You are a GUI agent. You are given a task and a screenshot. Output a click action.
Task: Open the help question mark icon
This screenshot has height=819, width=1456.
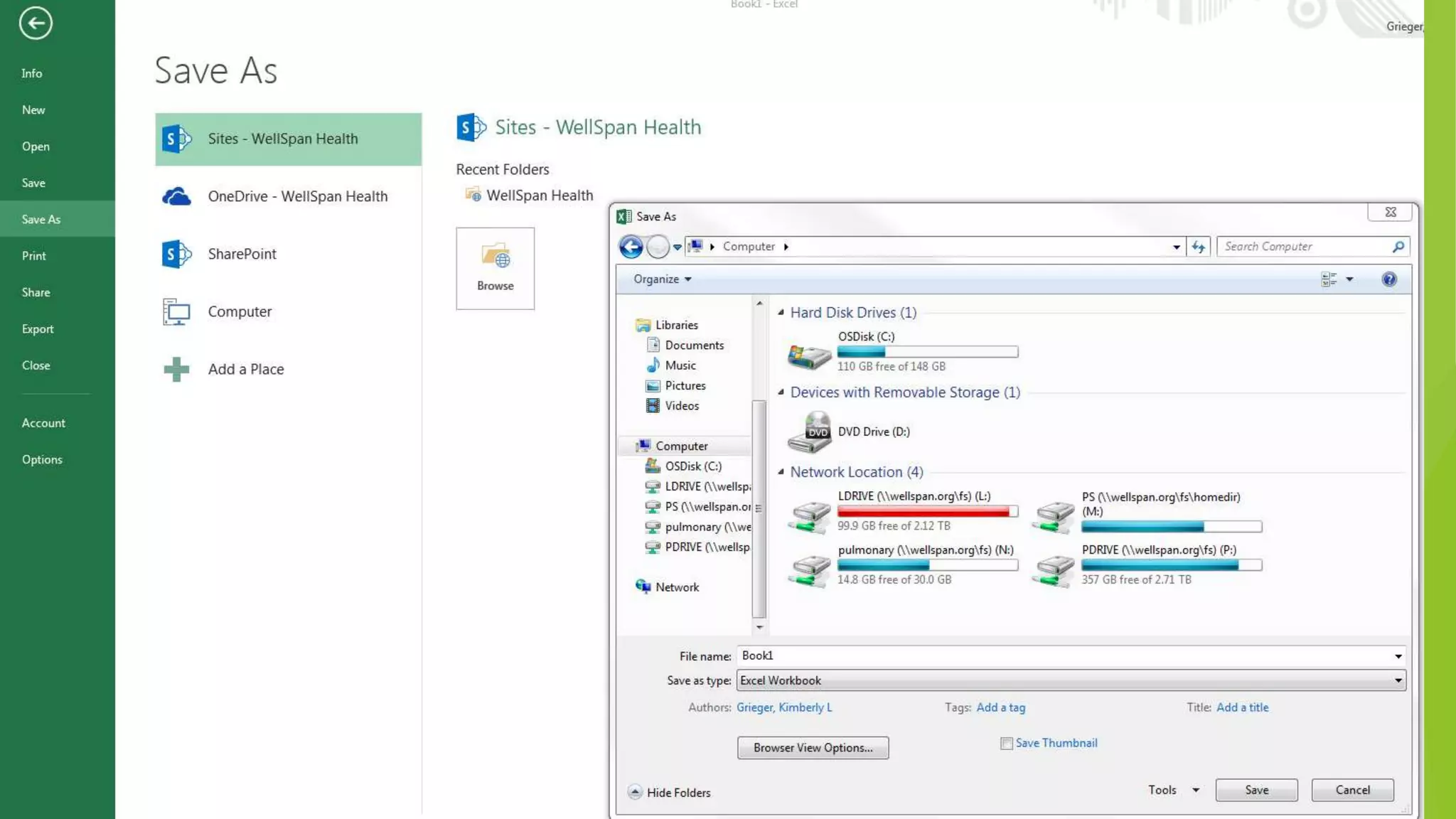pos(1388,279)
